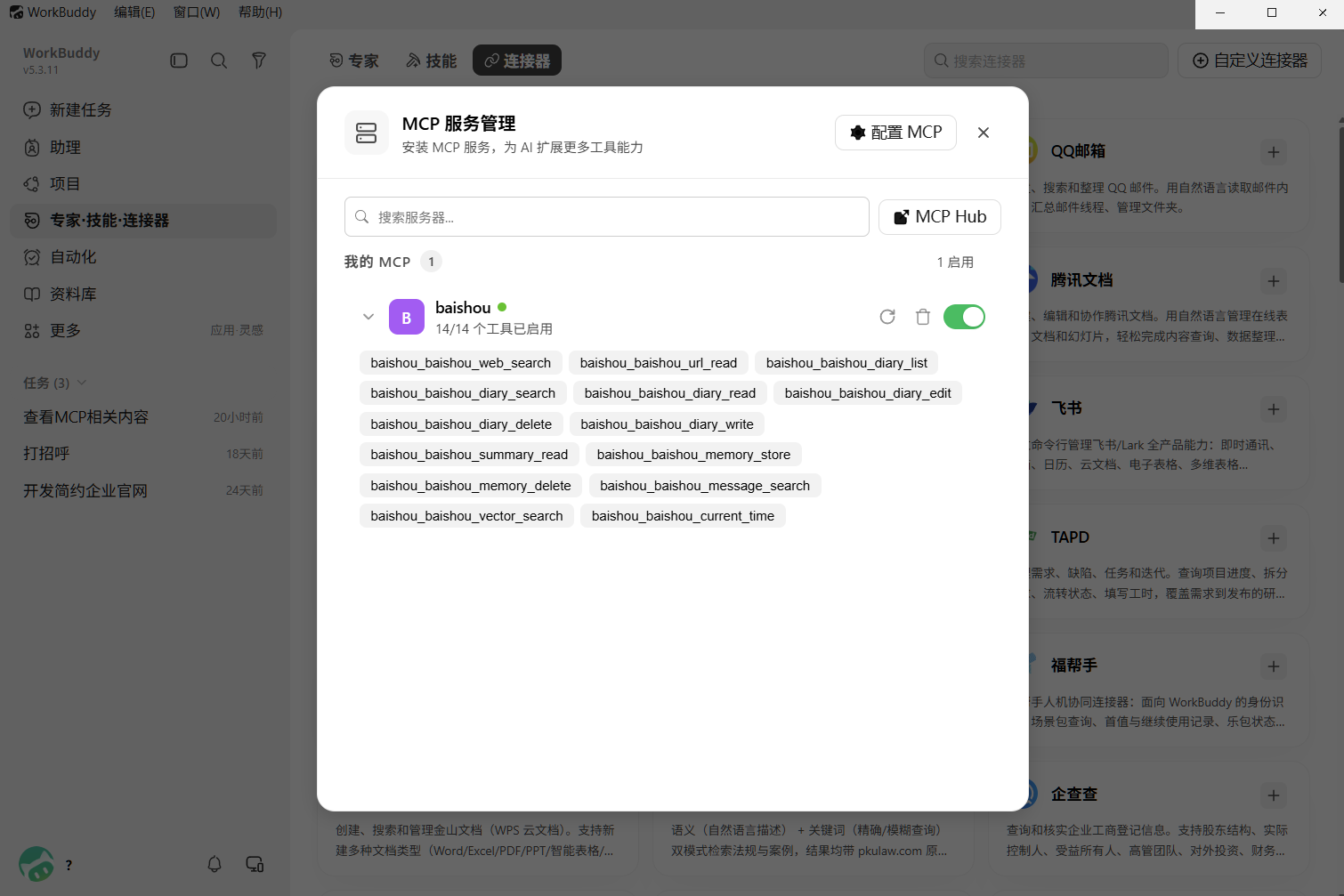Open task 查看MCP相关内容
Image resolution: width=1344 pixels, height=896 pixels.
click(142, 417)
